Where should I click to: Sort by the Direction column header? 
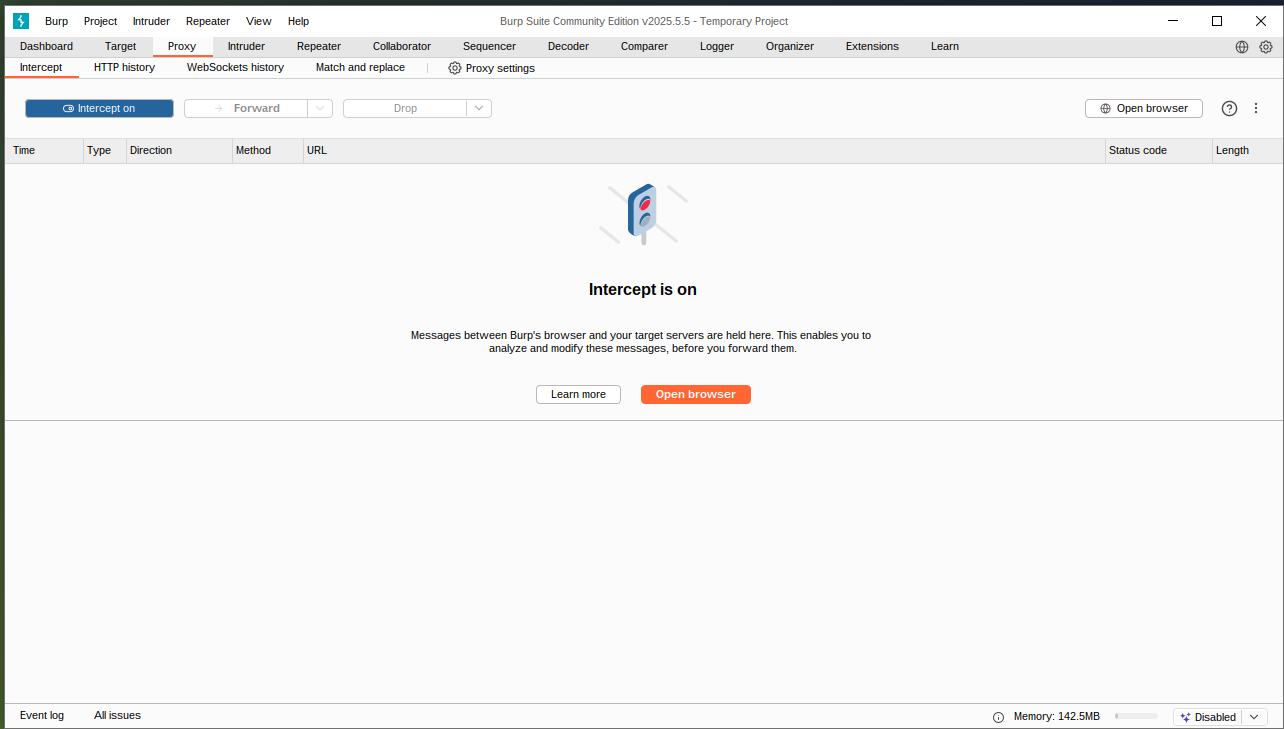tap(179, 151)
